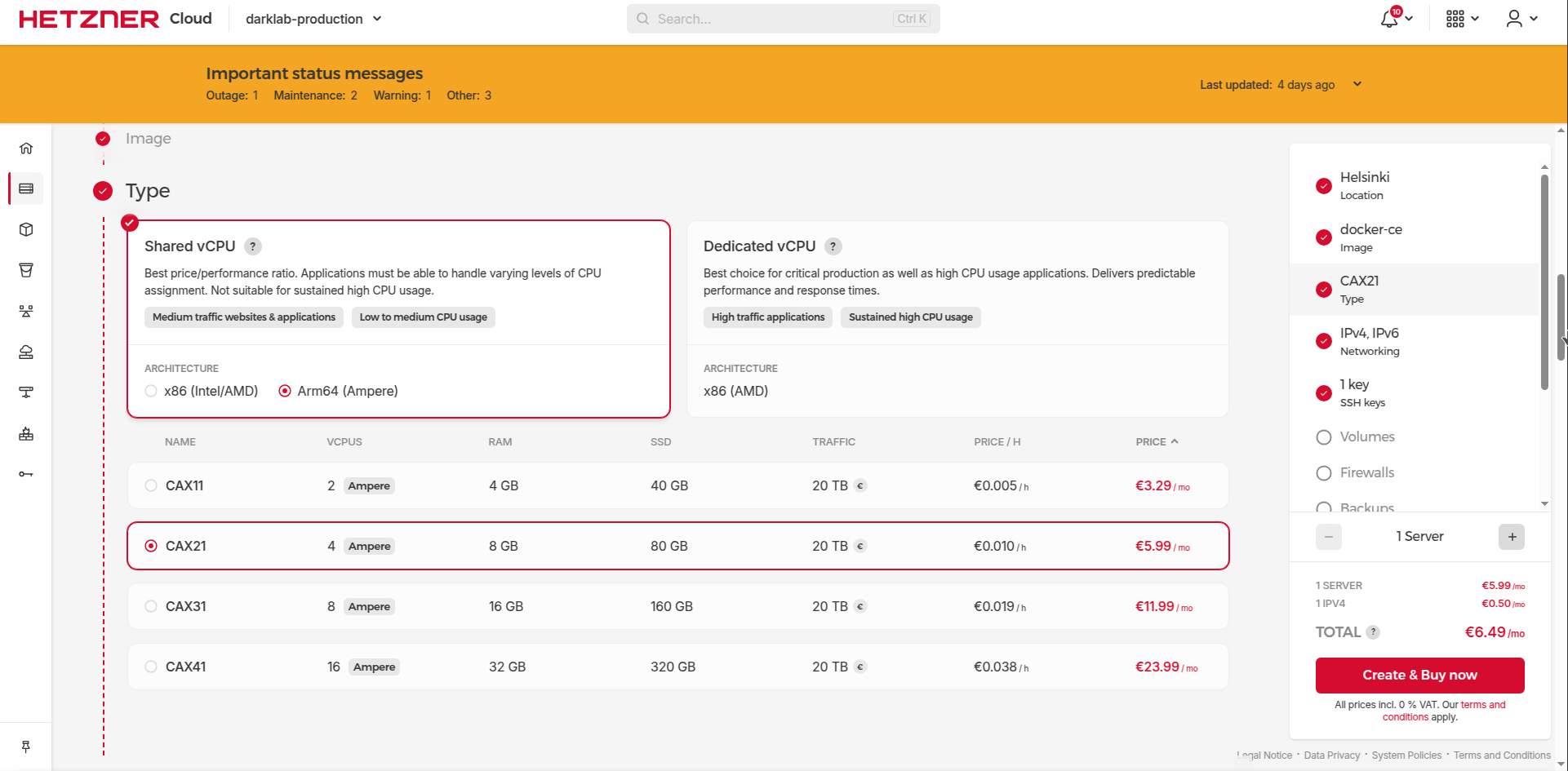Jump to CAX21 Type summary step
Image resolution: width=1568 pixels, height=771 pixels.
point(1414,290)
